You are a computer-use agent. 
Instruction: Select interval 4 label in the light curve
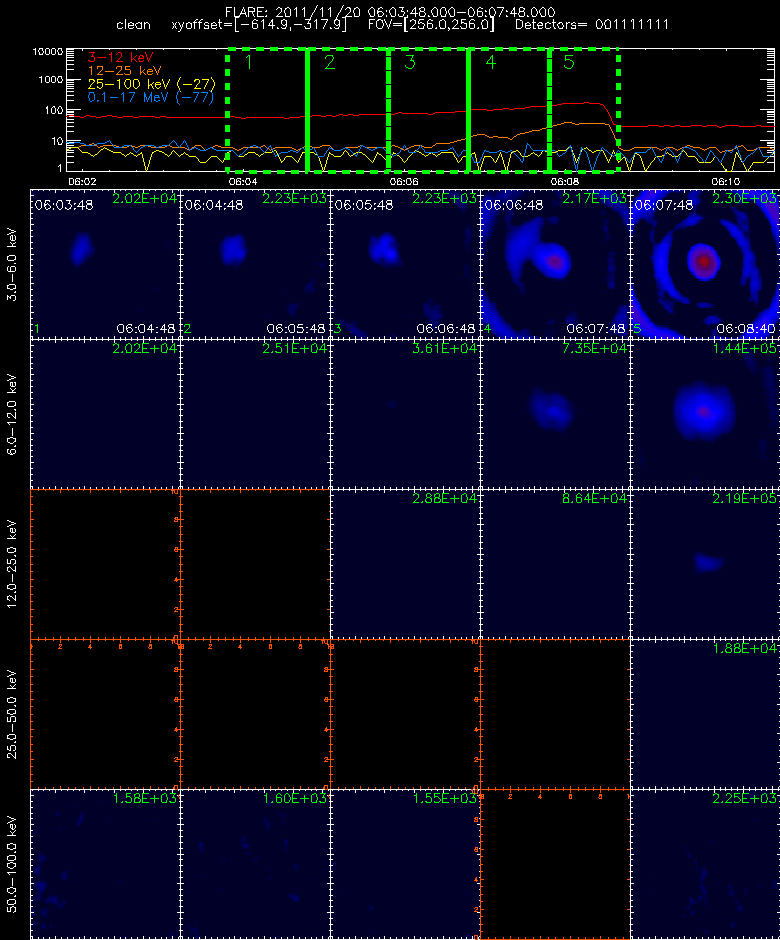coord(490,62)
